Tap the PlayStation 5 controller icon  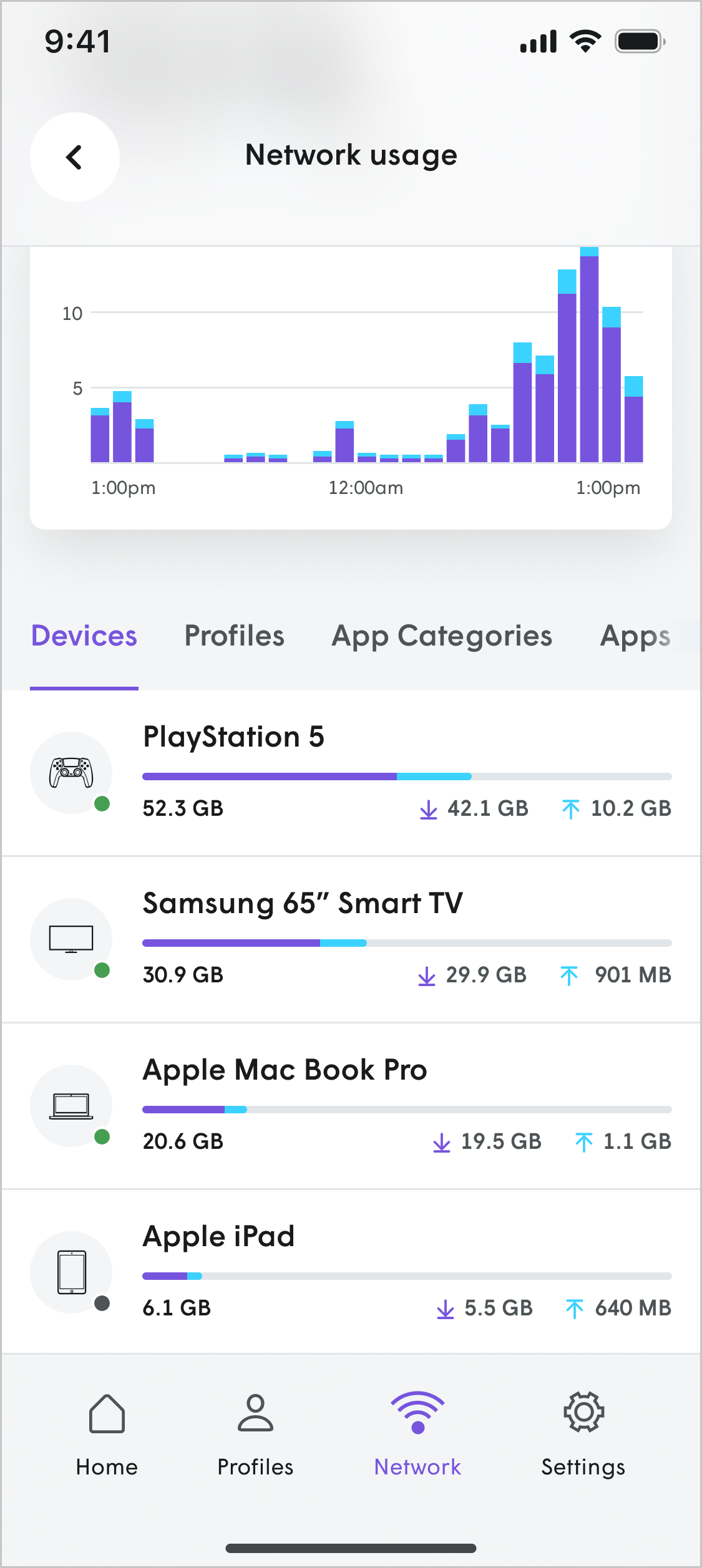point(71,772)
